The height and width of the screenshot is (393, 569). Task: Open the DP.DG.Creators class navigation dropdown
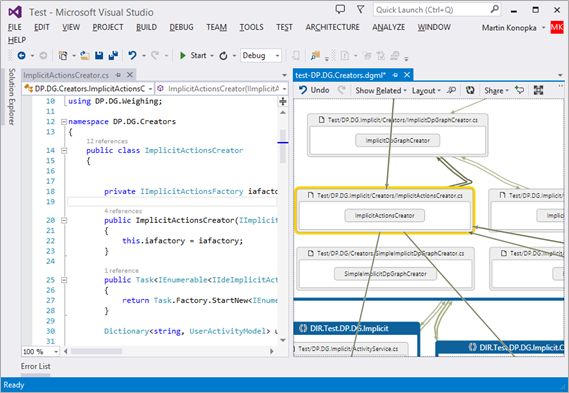150,89
